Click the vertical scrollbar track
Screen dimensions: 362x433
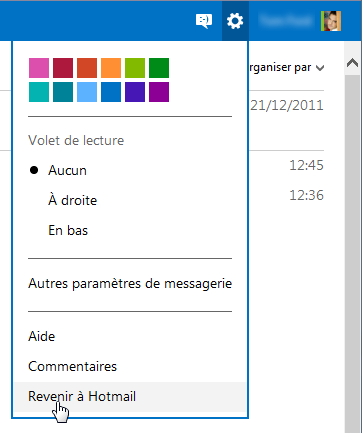coord(352,253)
